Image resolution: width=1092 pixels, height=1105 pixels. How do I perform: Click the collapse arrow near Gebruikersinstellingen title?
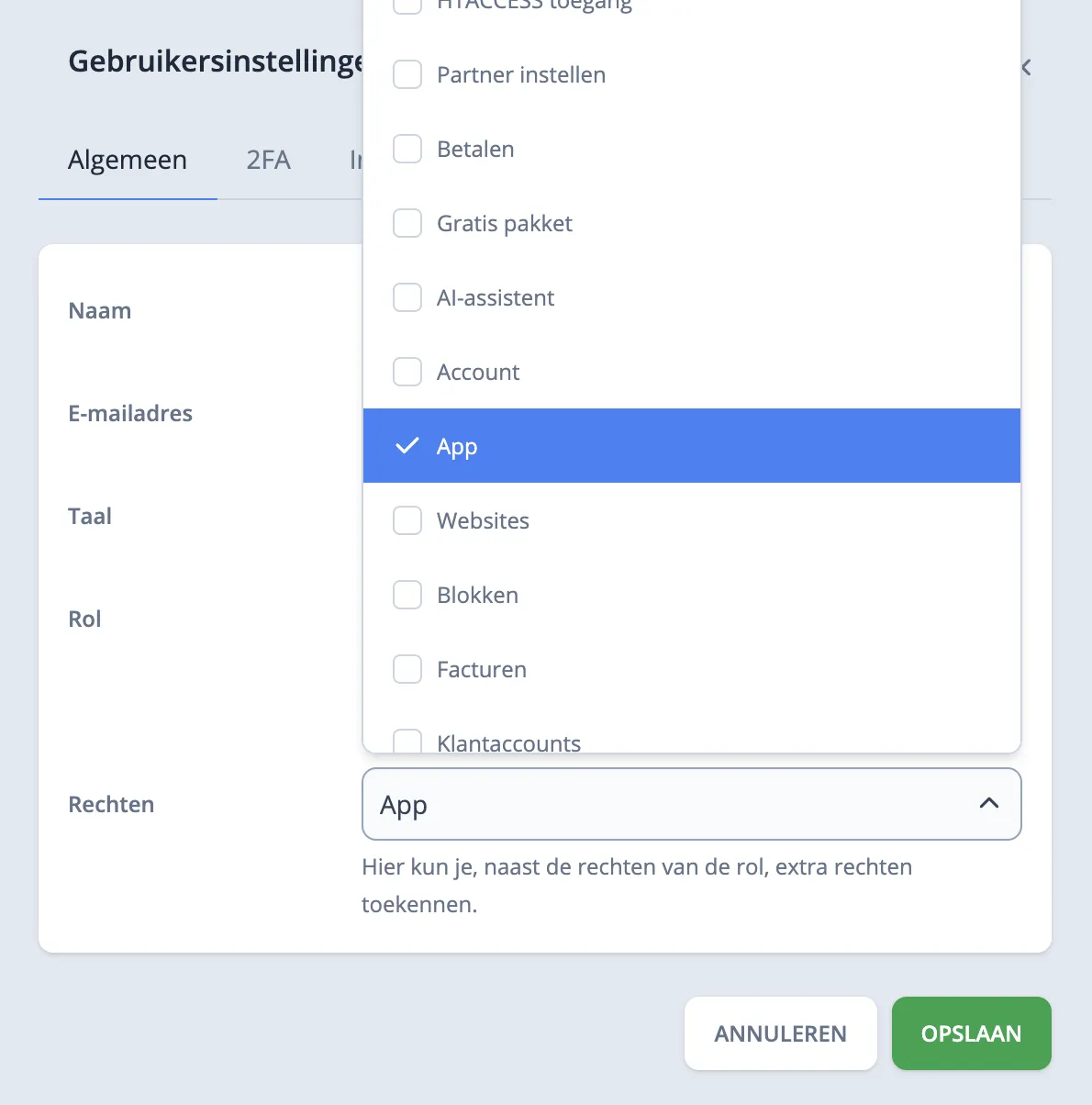1025,66
